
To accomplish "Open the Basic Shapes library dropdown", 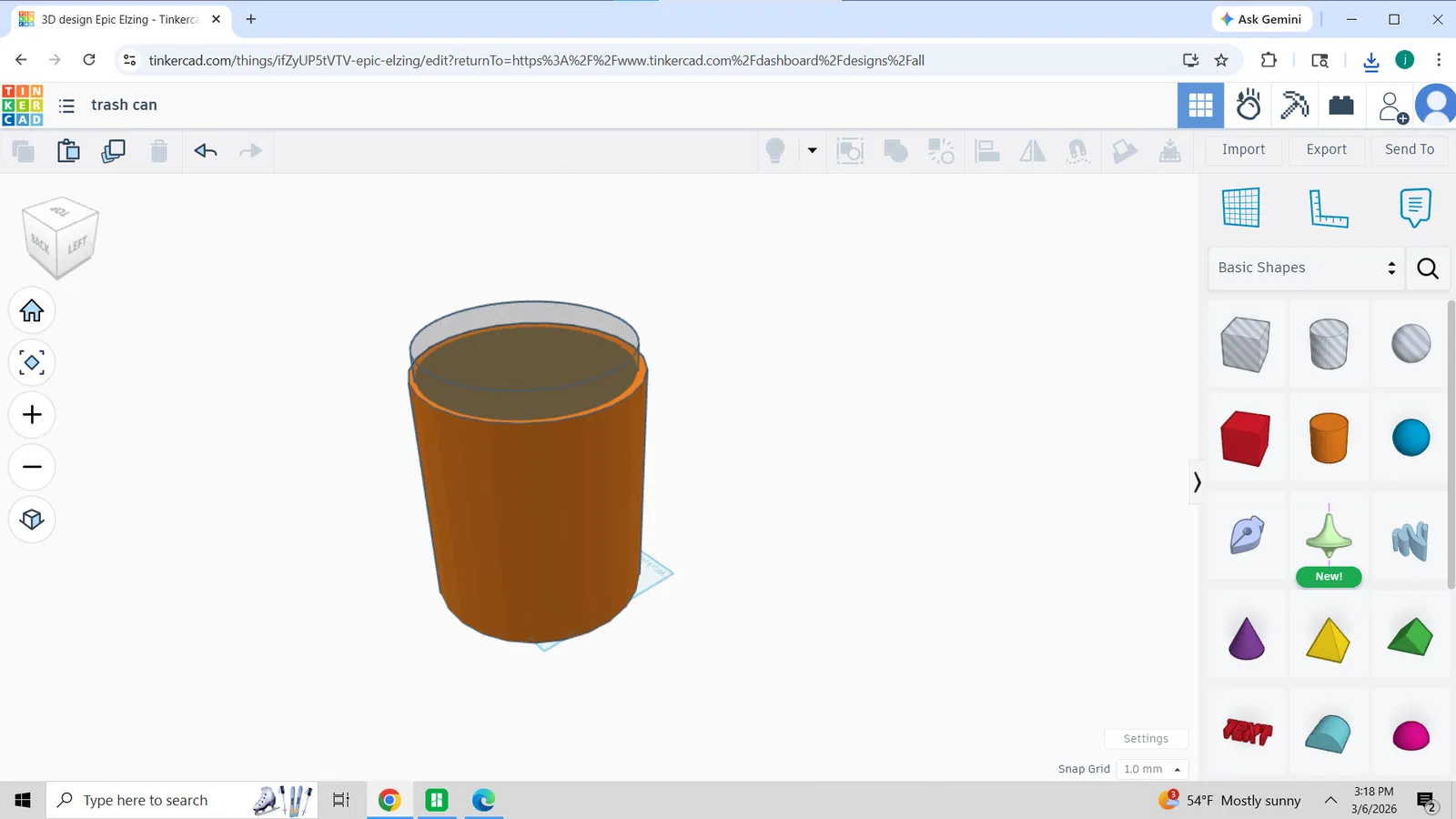I will tap(1306, 268).
